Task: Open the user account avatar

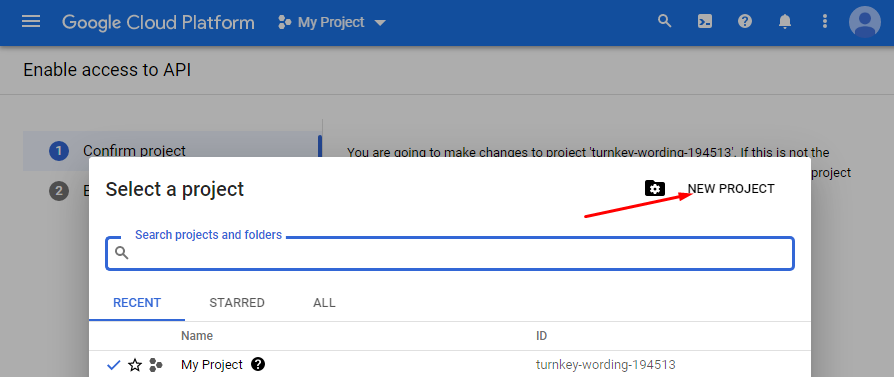Action: (865, 22)
